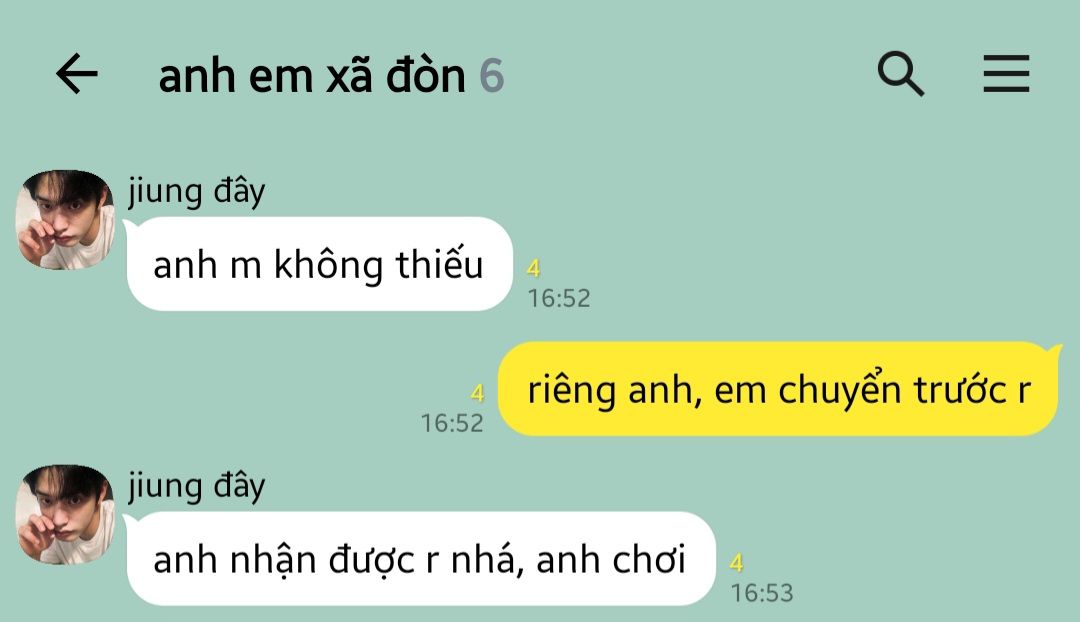The image size is (1080, 622).
Task: Tap the 16:52 timestamp after 'anh m không thiếu'
Action: [x=559, y=298]
